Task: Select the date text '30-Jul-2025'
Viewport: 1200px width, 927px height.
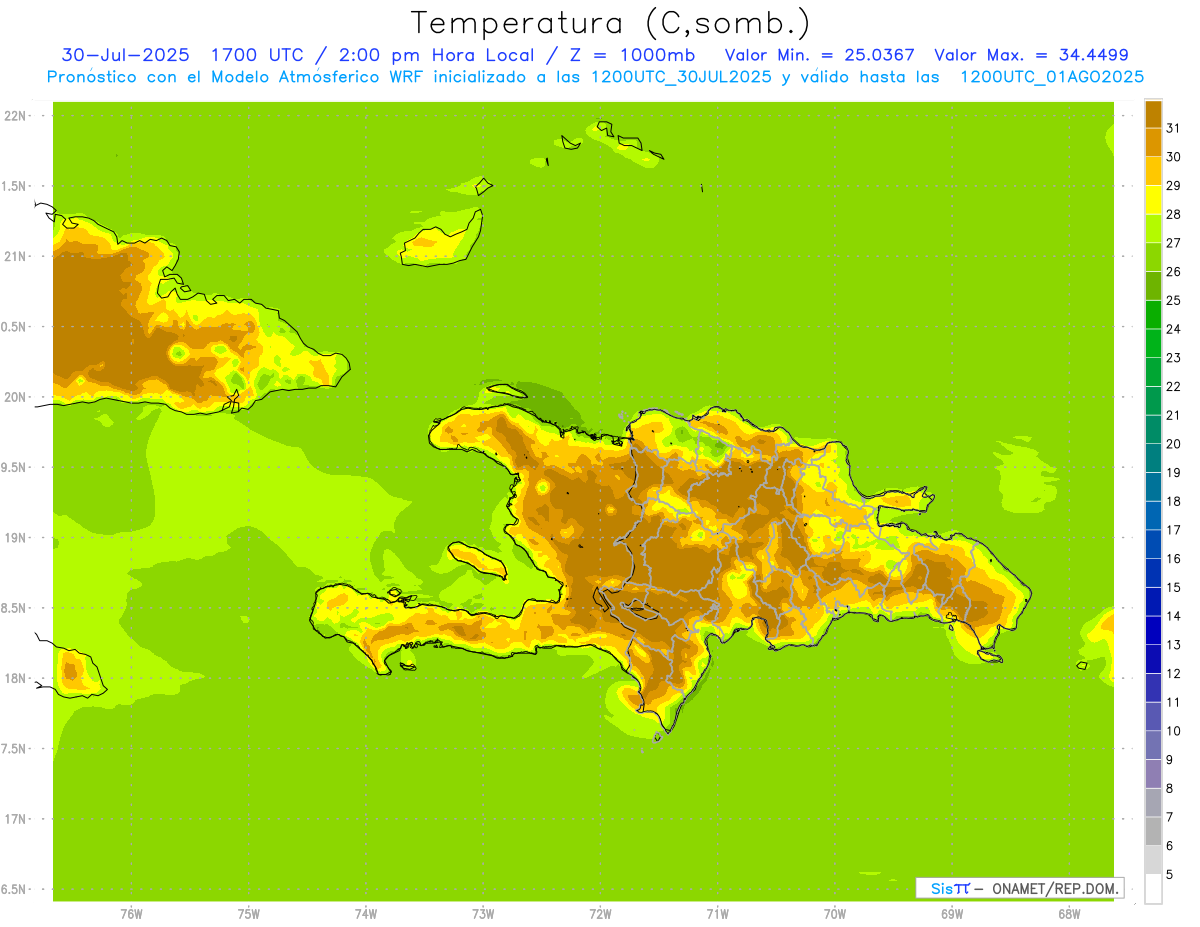Action: click(125, 55)
